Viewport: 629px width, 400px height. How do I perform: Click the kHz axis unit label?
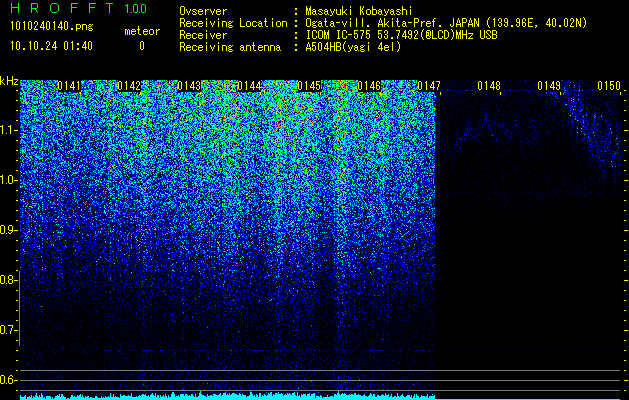coord(9,82)
